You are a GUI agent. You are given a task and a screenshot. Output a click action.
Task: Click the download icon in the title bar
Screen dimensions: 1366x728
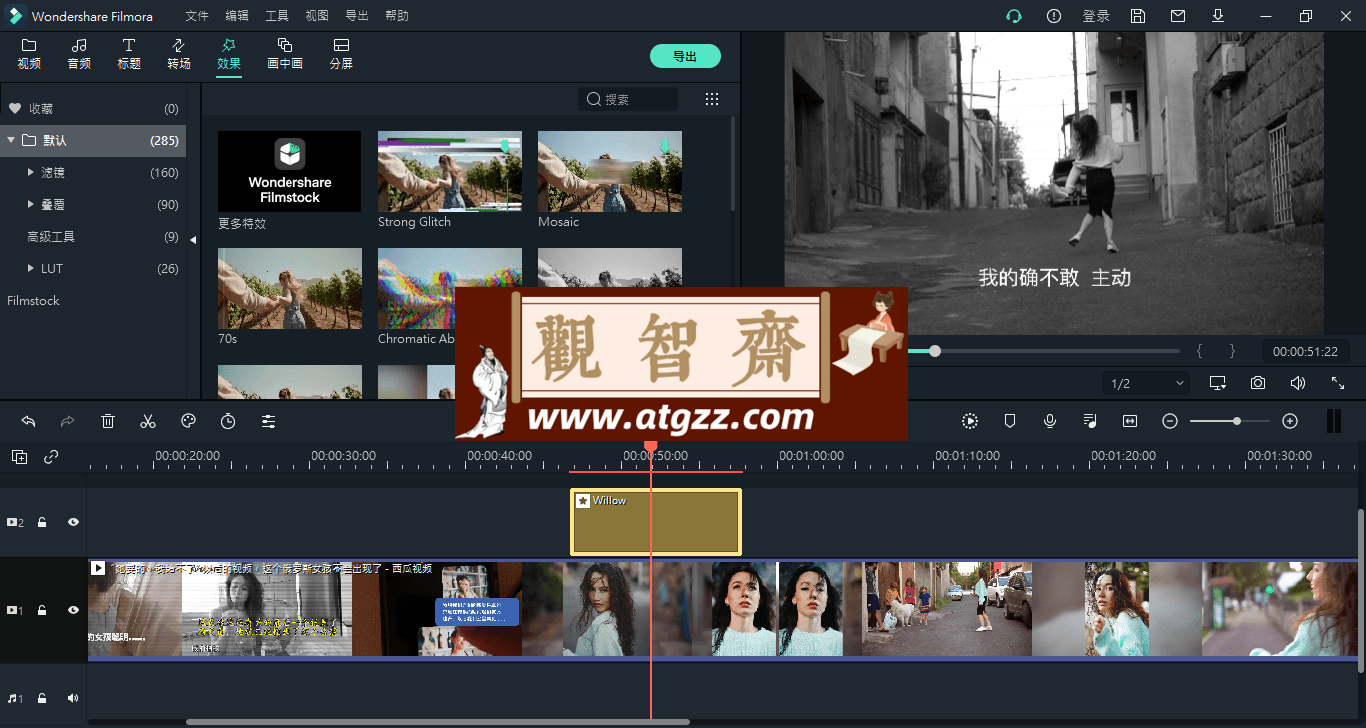click(x=1218, y=16)
